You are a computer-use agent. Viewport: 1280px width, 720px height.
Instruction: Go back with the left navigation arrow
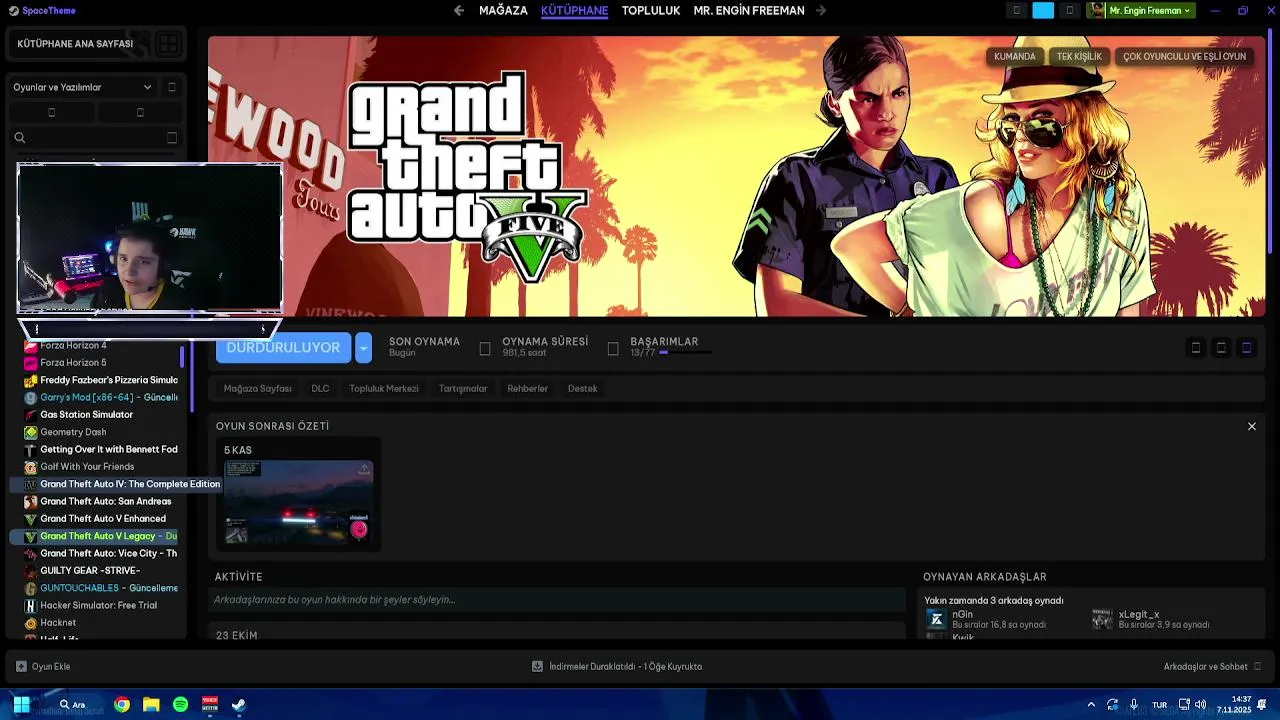click(x=459, y=11)
